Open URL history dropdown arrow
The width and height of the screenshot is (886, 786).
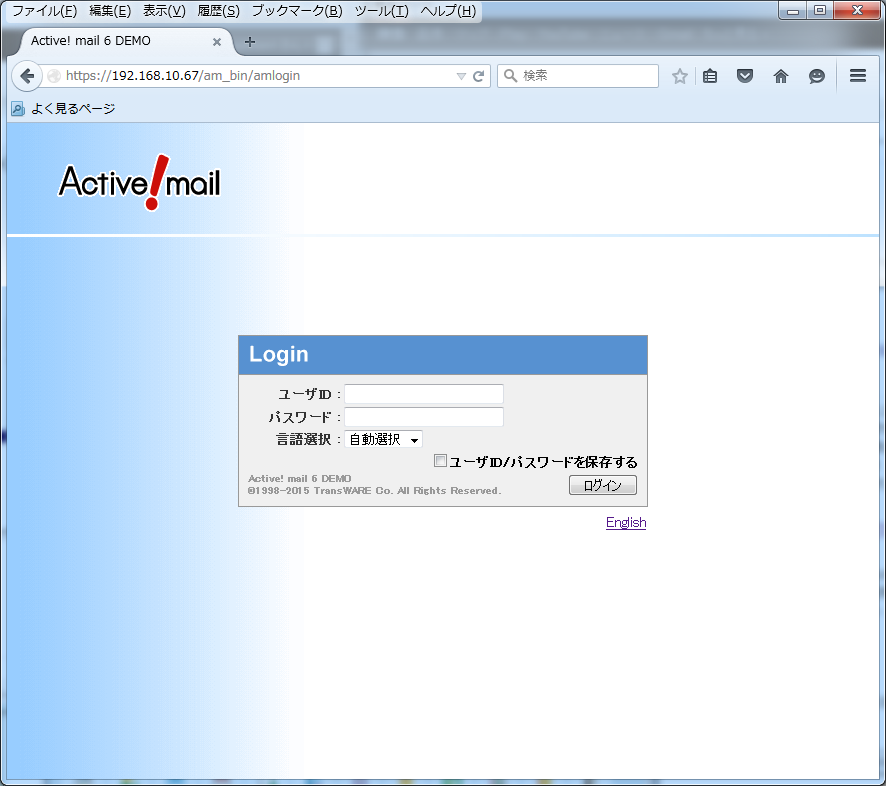coord(461,76)
